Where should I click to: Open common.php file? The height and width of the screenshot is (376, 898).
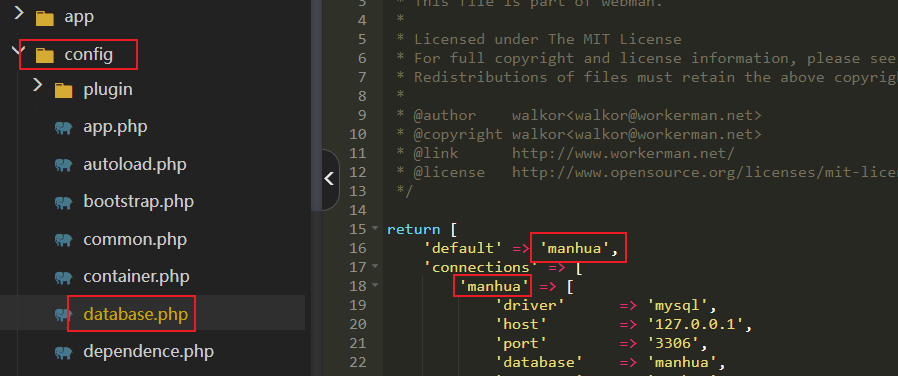point(135,239)
